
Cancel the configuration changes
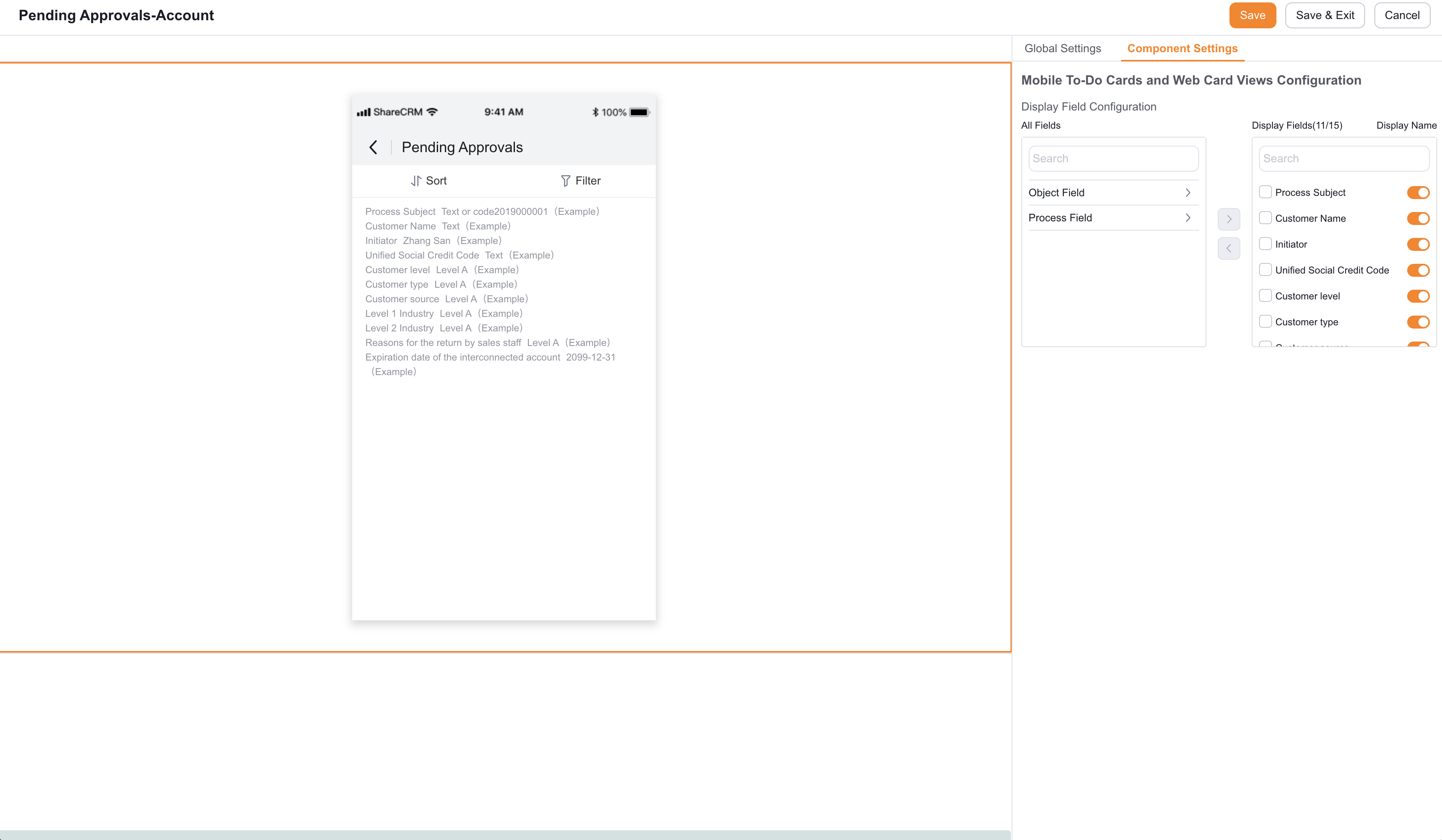[1402, 15]
